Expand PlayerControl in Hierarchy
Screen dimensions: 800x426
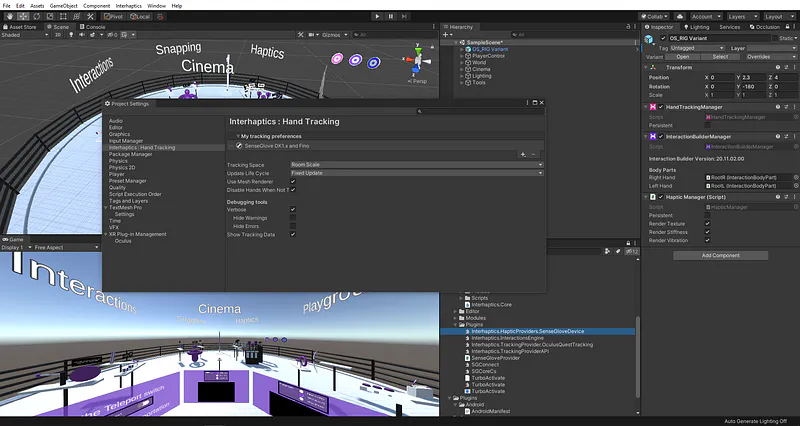point(463,56)
